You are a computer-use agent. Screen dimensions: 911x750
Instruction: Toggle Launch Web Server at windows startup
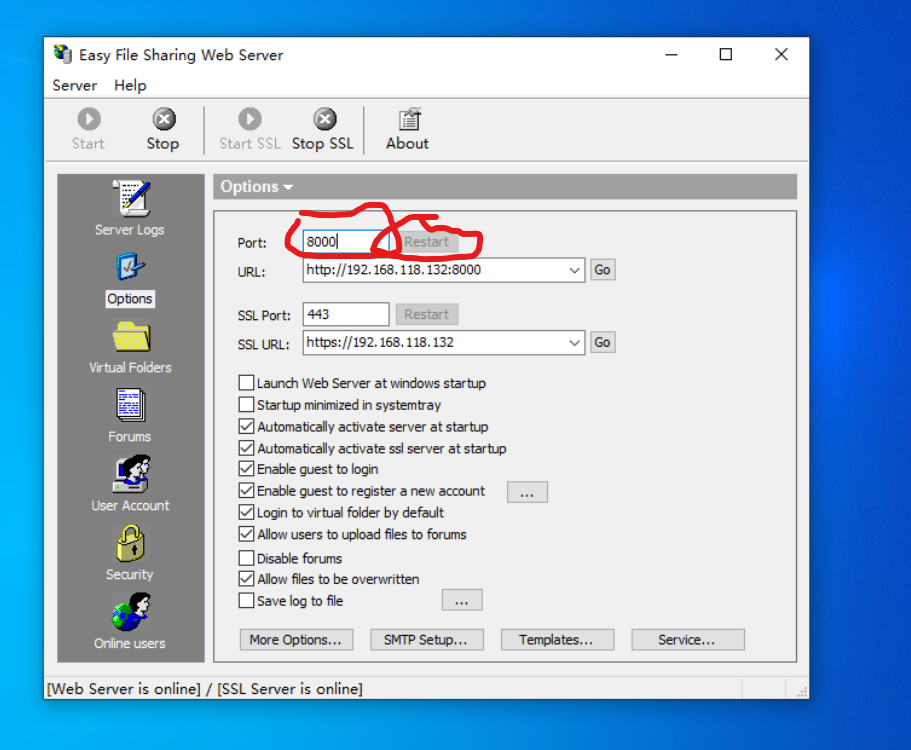coord(246,383)
